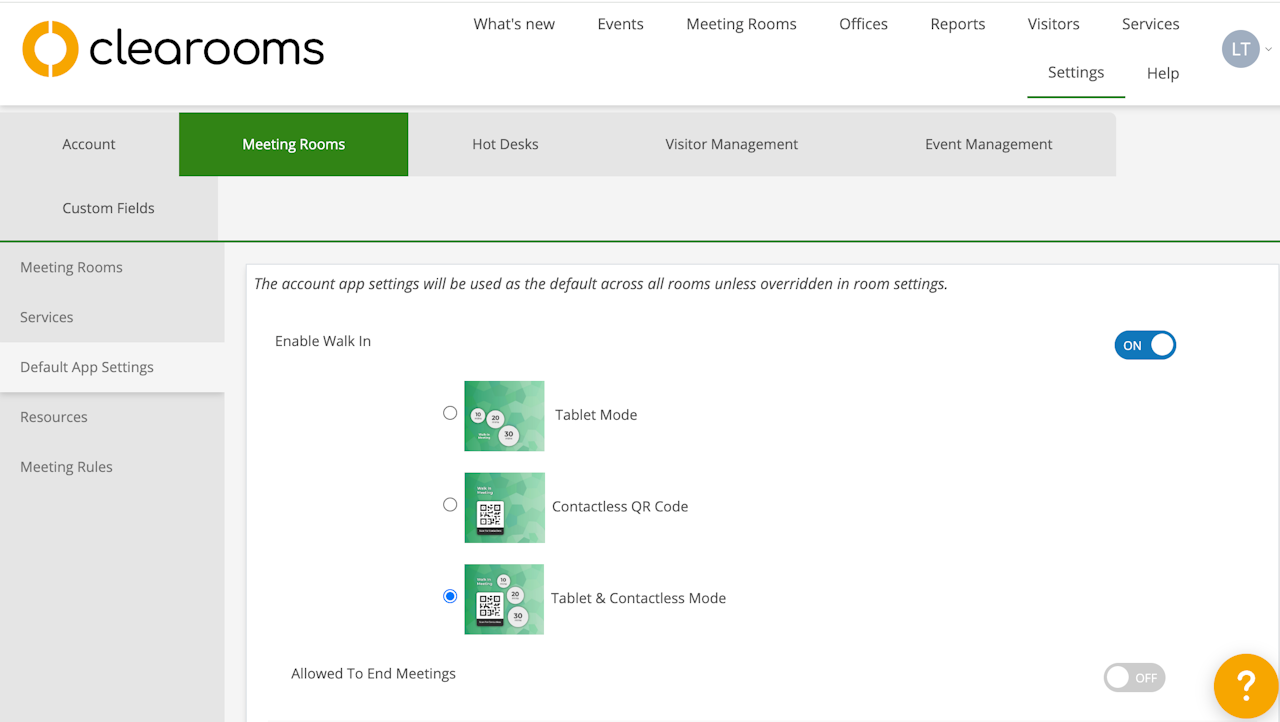
Task: Open Reports in the top navigation
Action: click(x=957, y=24)
